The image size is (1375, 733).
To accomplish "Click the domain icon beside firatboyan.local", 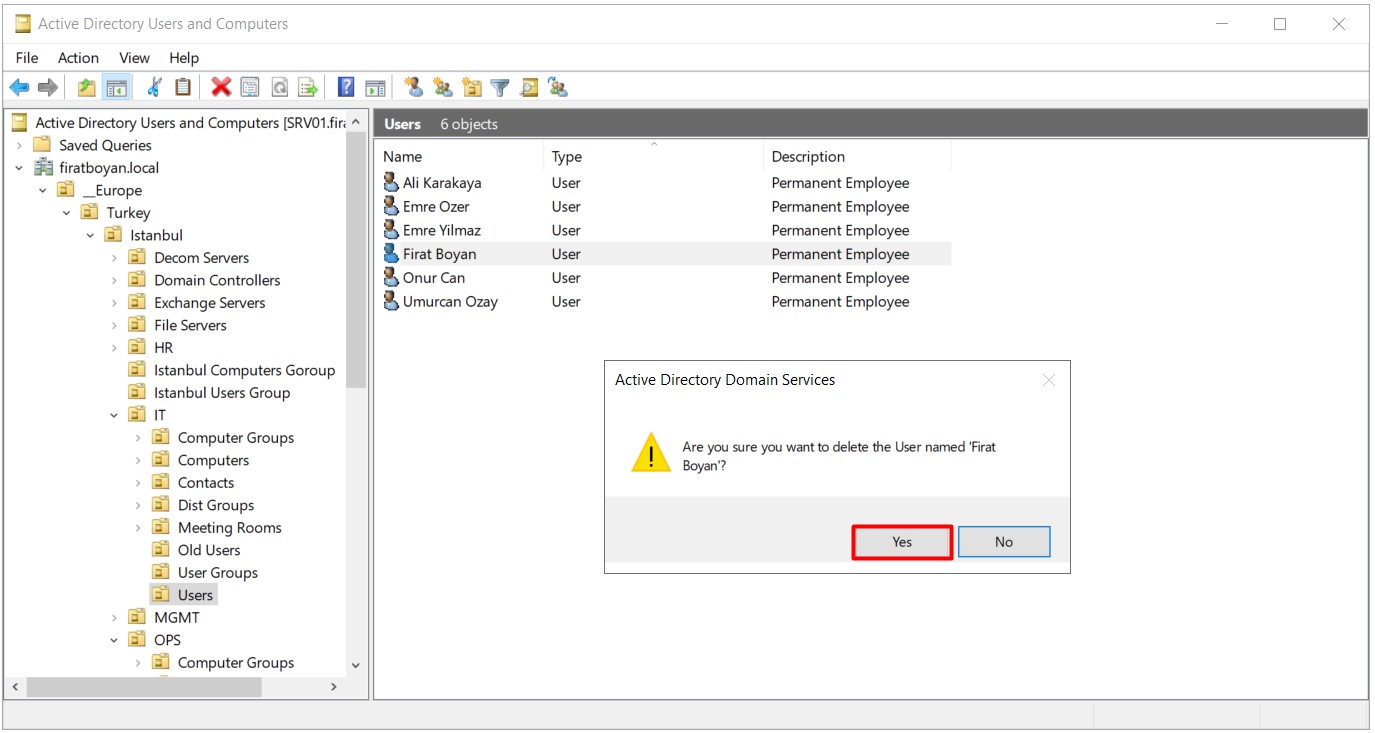I will (44, 167).
